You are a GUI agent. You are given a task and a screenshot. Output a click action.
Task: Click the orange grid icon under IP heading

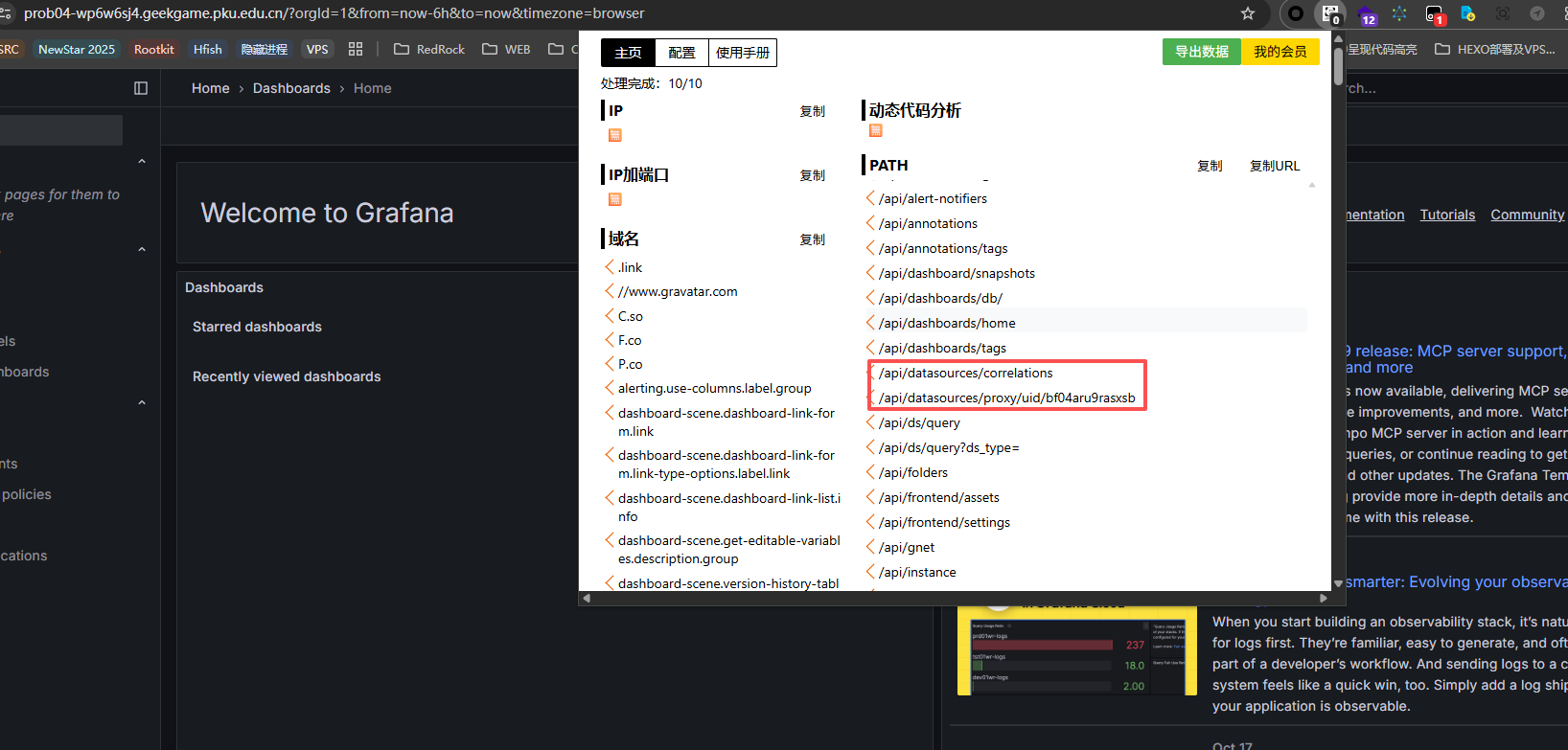(615, 135)
